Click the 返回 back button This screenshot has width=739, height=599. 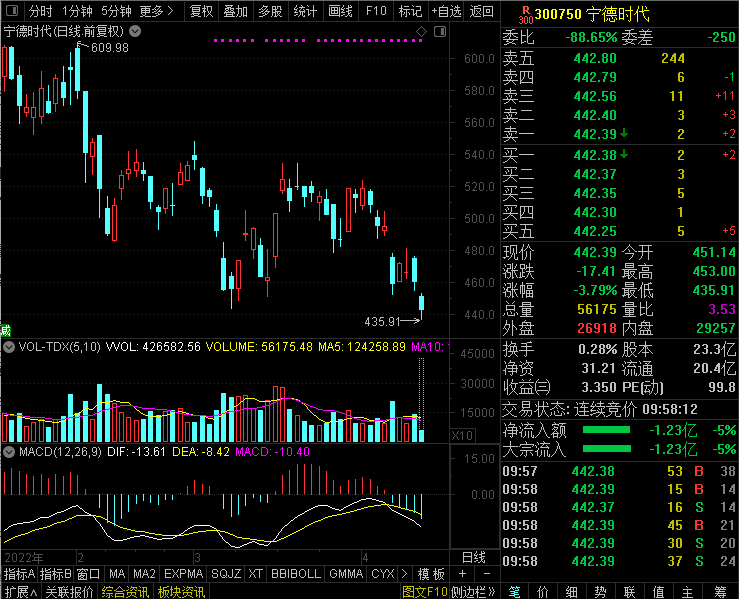[481, 11]
